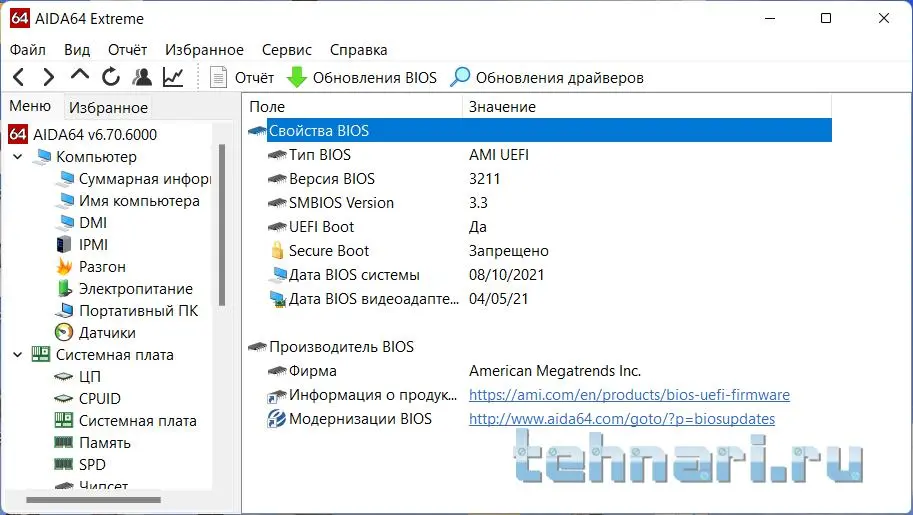Screen dimensions: 913x515
Task: Click the laptop icon next to Портативный ПК
Action: 64,311
